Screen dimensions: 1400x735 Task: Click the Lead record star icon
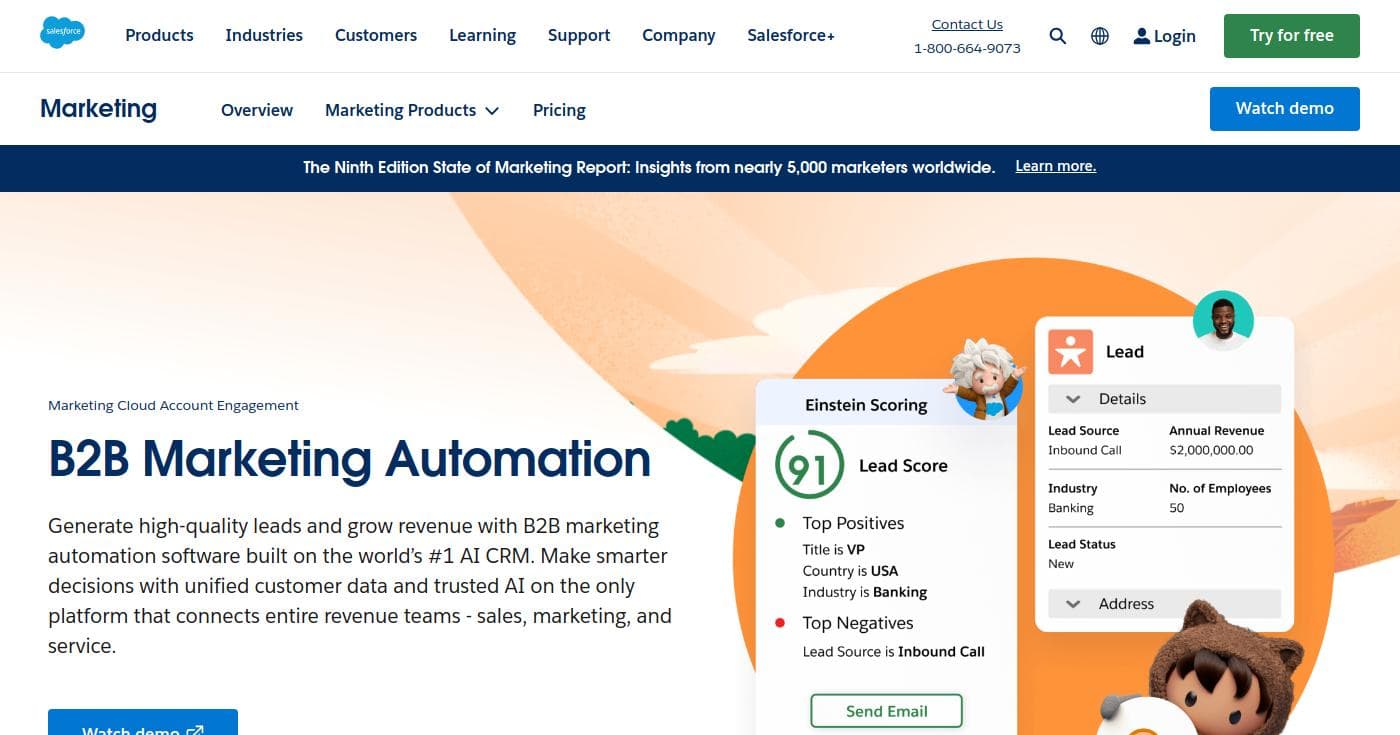(x=1070, y=352)
